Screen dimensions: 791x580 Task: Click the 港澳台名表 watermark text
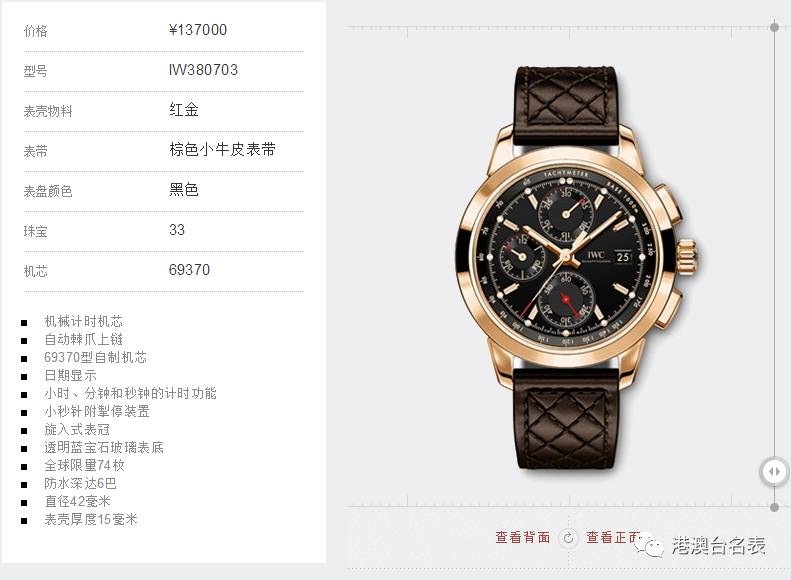[x=718, y=546]
